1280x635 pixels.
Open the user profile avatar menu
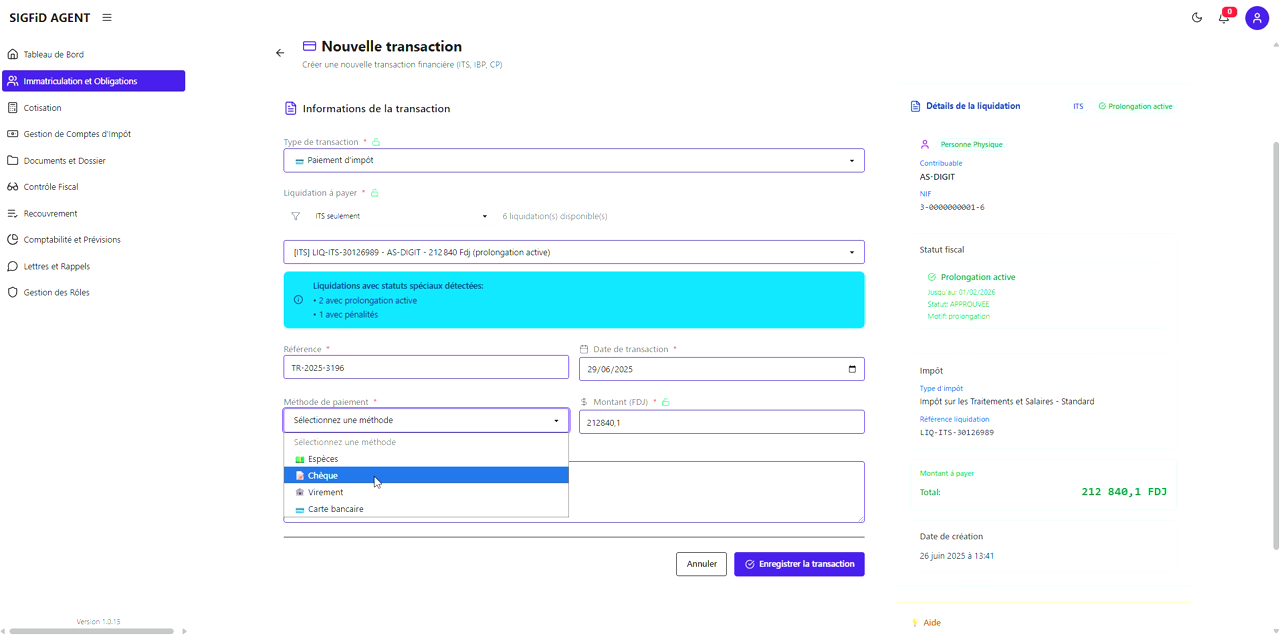click(1257, 18)
